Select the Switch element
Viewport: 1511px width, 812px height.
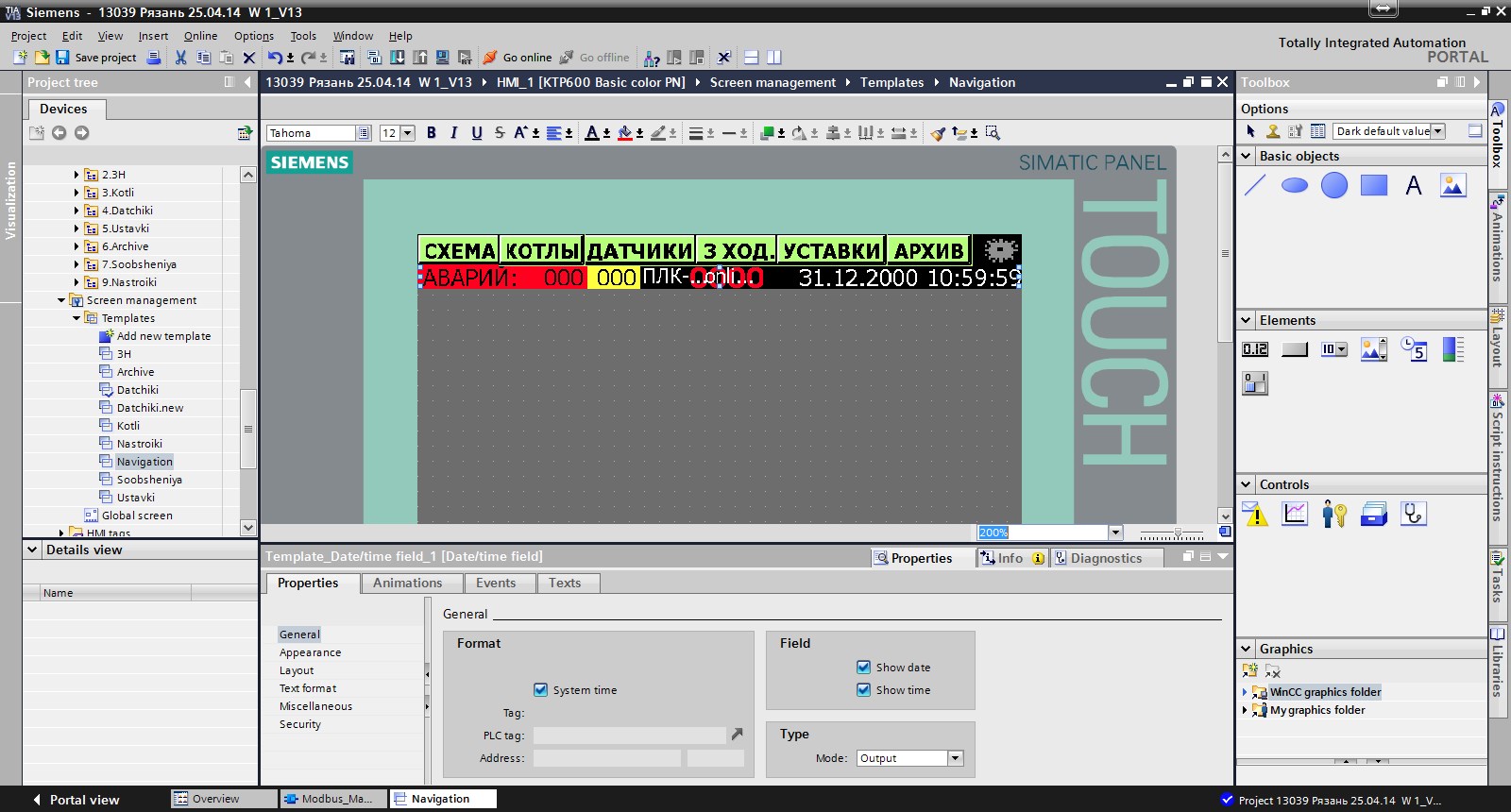1255,382
